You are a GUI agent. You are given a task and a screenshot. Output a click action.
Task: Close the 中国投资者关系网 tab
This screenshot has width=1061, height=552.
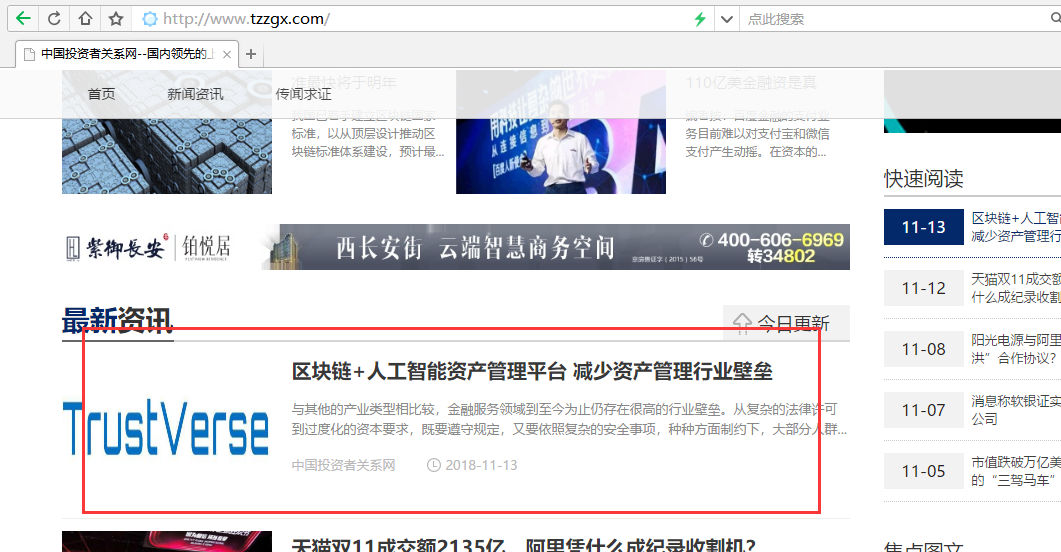point(227,54)
